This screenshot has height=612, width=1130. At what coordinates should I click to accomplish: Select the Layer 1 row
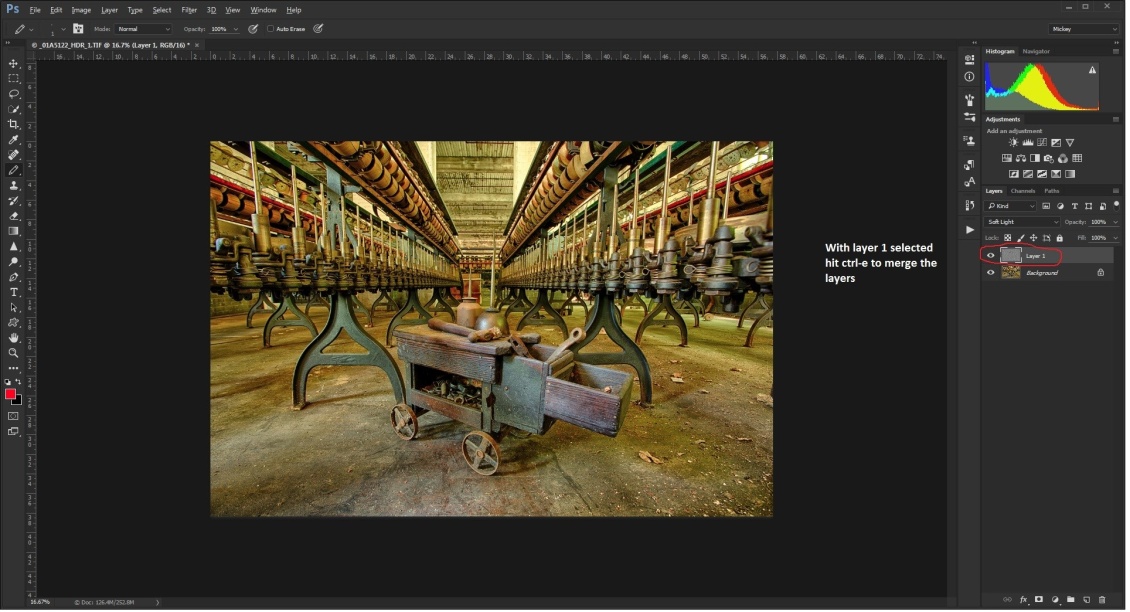click(x=1048, y=256)
